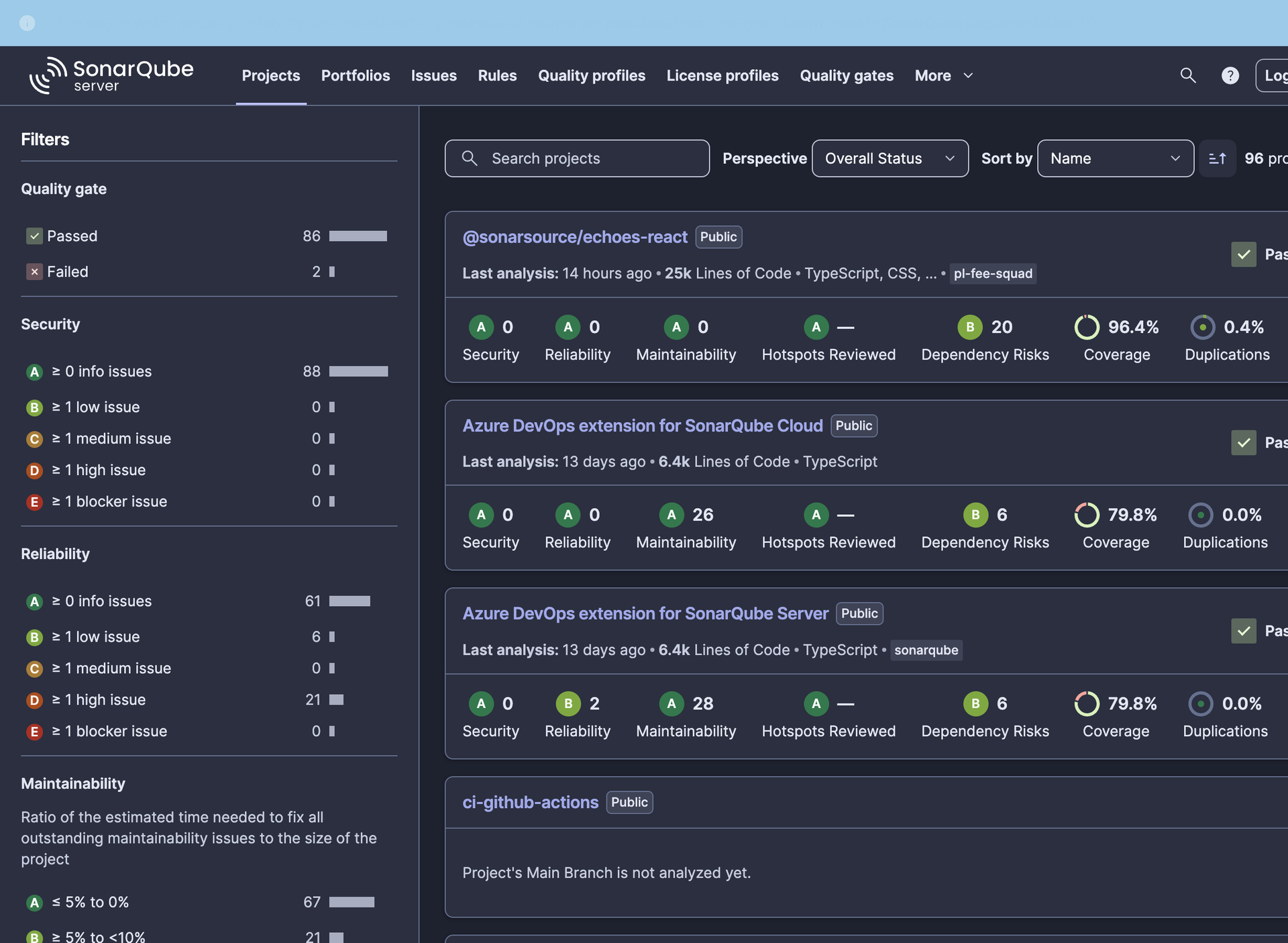
Task: Open @sonarsource/echoes-react project
Action: click(x=575, y=237)
